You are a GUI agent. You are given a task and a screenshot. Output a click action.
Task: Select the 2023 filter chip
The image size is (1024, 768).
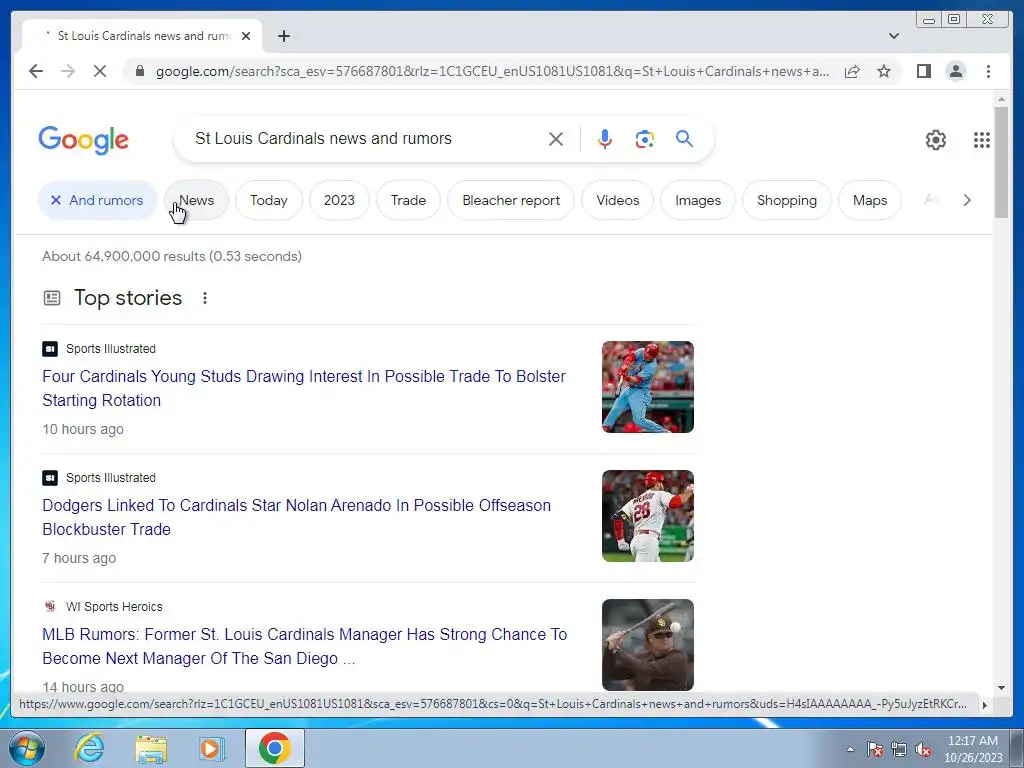(339, 200)
